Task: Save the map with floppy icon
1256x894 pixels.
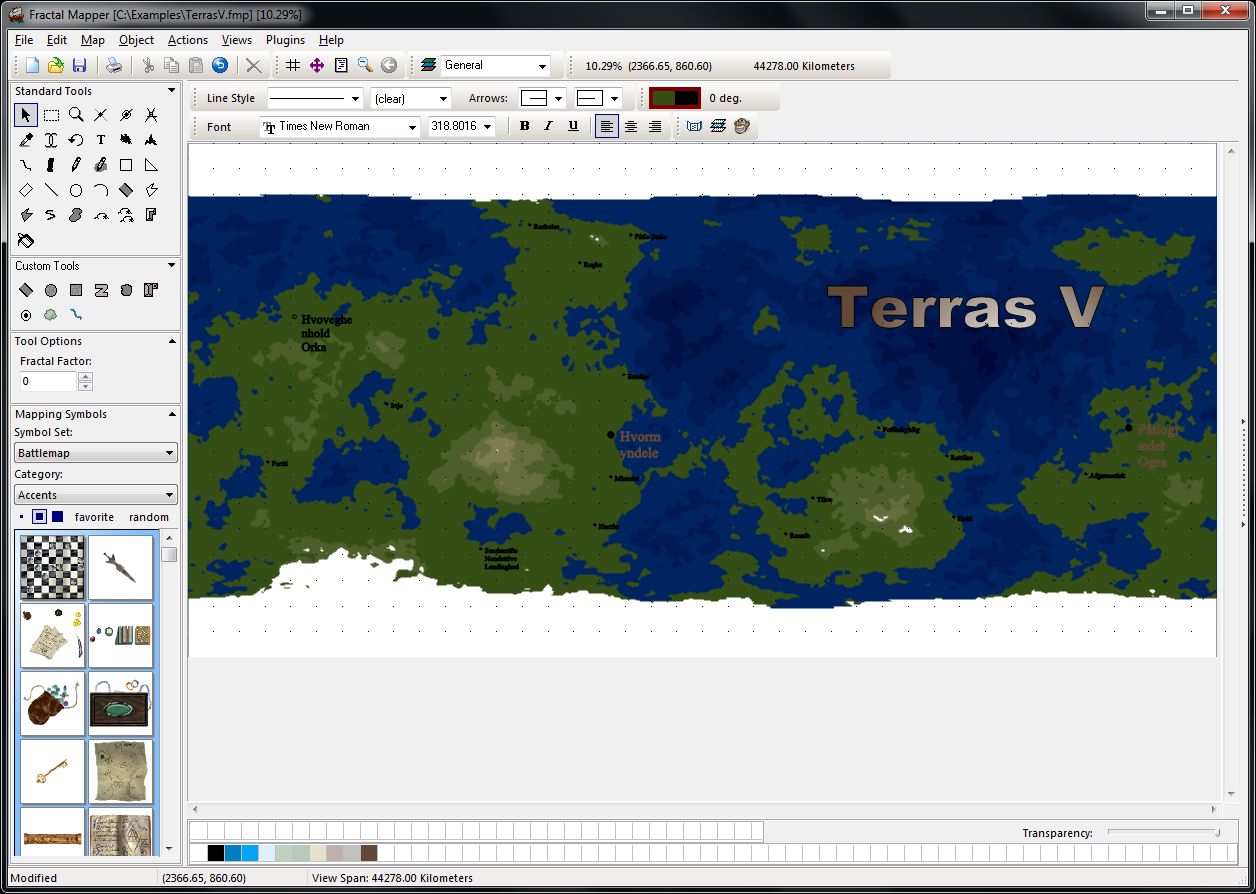Action: point(80,66)
